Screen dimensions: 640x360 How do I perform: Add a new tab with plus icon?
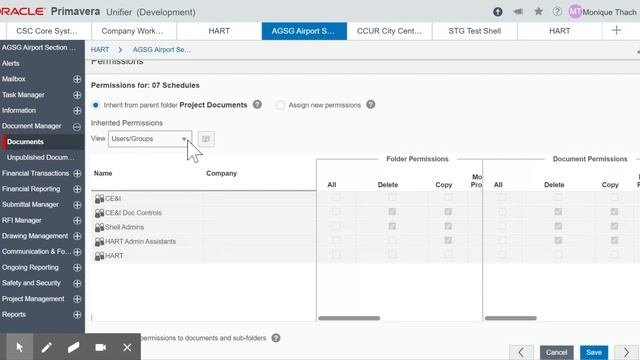tap(616, 30)
